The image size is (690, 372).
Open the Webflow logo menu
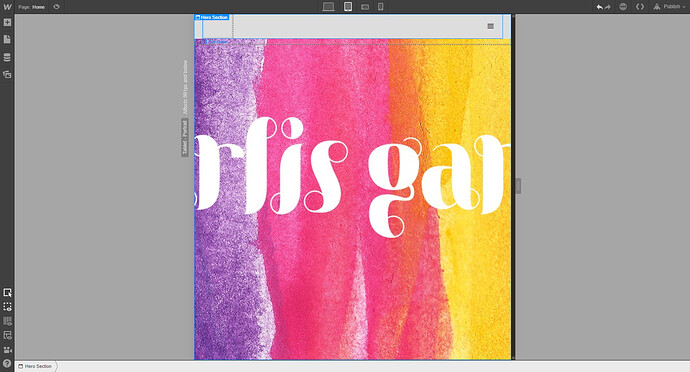(x=7, y=7)
